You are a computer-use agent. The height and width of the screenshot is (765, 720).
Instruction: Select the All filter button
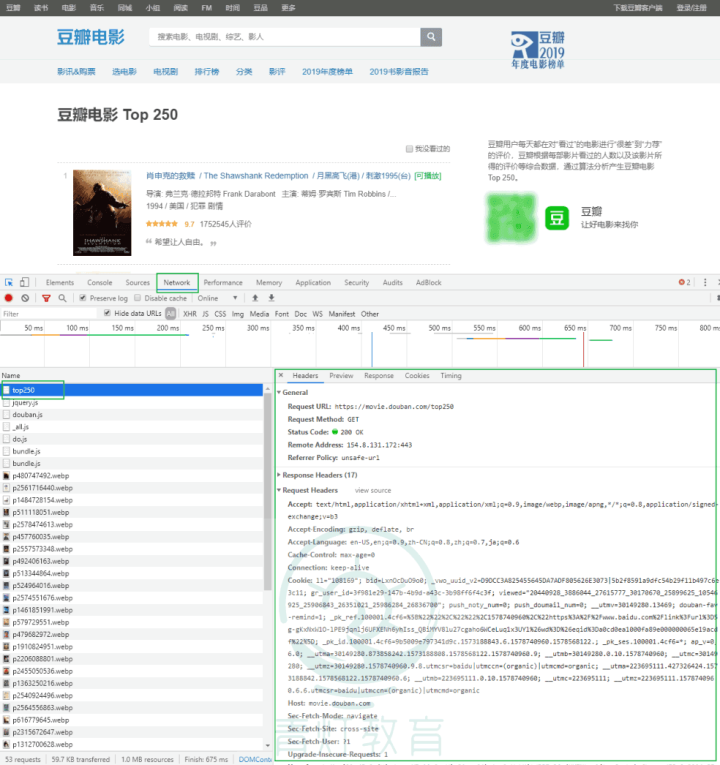click(171, 314)
